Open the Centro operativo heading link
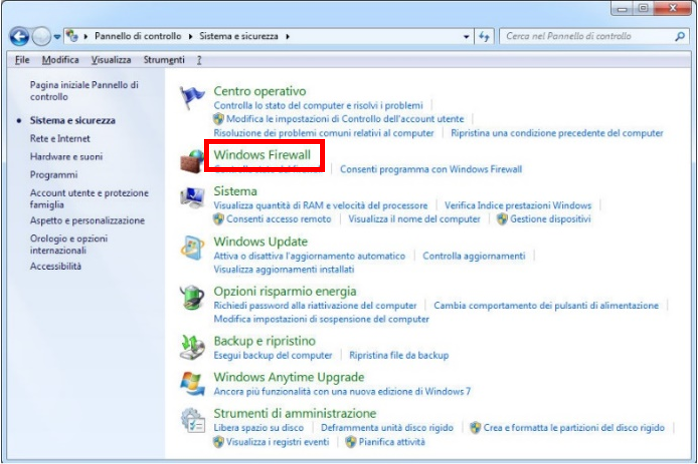 (260, 91)
